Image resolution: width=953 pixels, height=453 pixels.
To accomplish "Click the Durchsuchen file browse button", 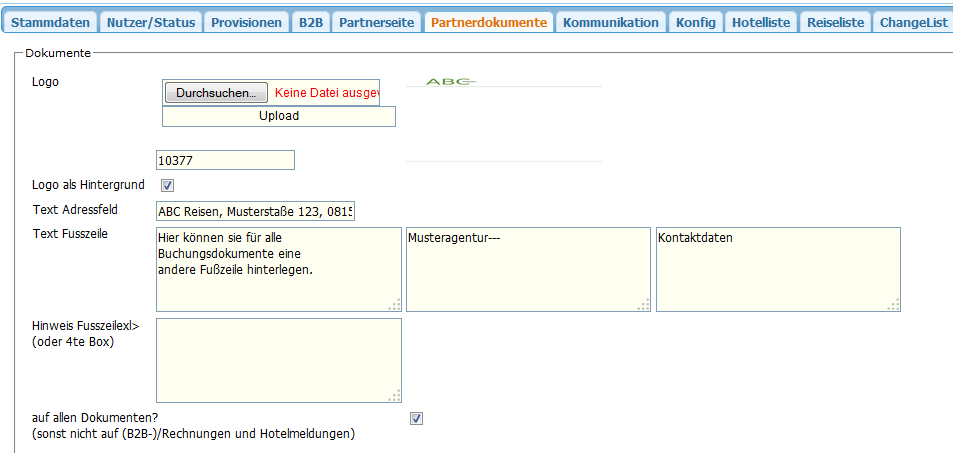I will click(x=216, y=93).
